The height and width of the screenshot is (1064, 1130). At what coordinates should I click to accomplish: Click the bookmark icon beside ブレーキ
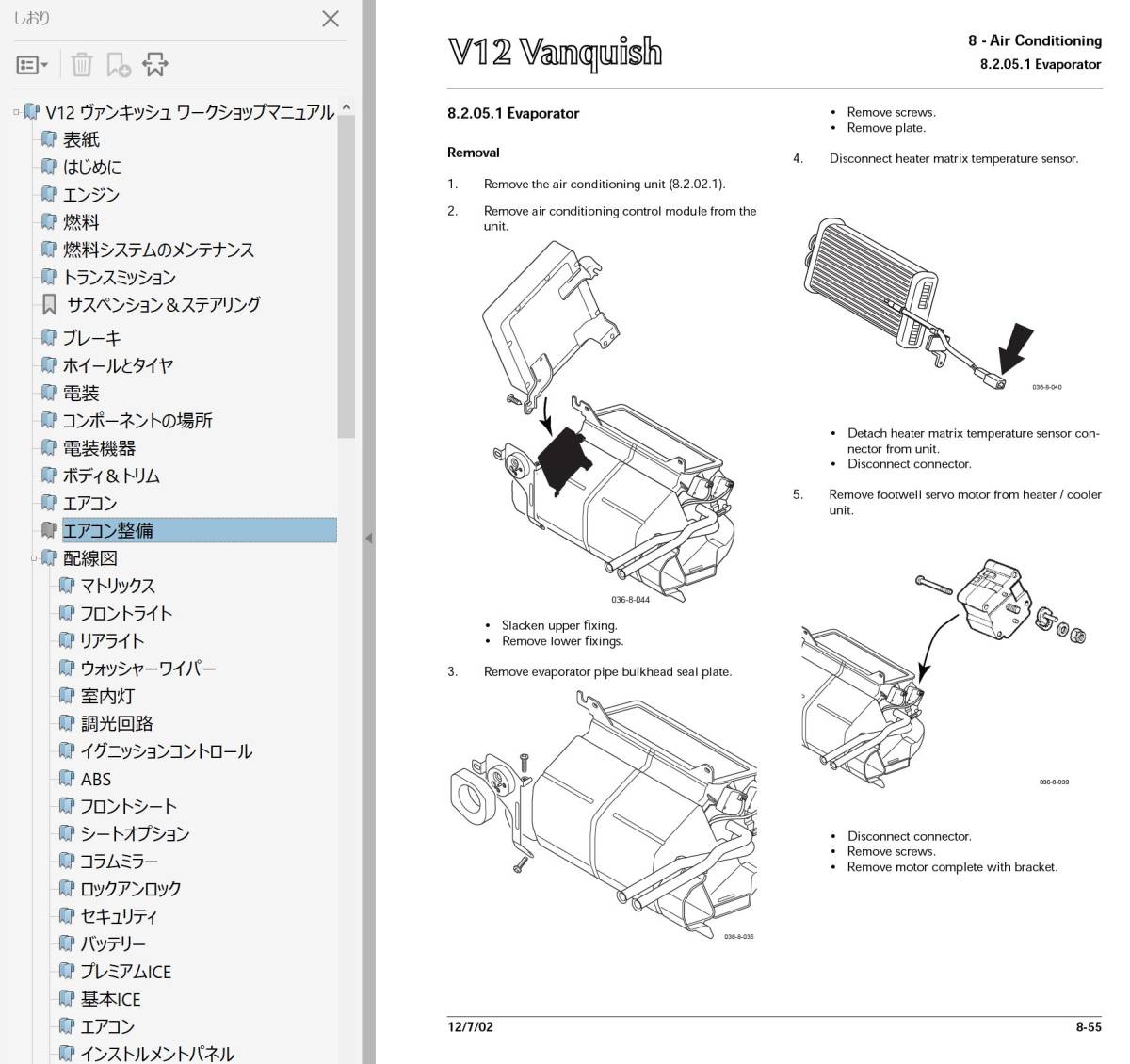[49, 337]
